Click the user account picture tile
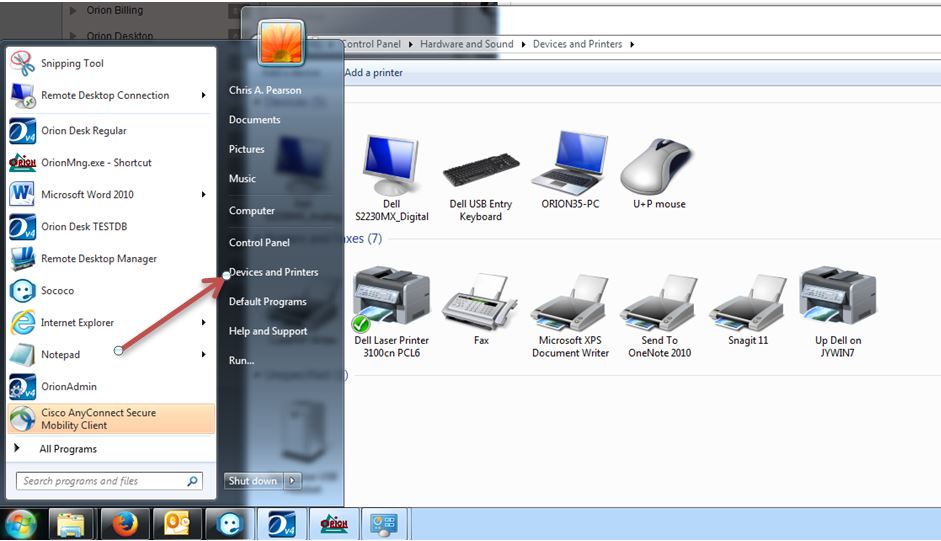This screenshot has width=941, height=541. pos(281,42)
